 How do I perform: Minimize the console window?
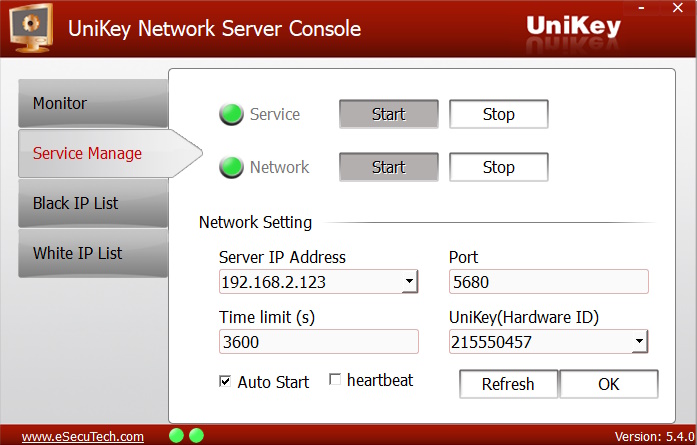tap(641, 8)
